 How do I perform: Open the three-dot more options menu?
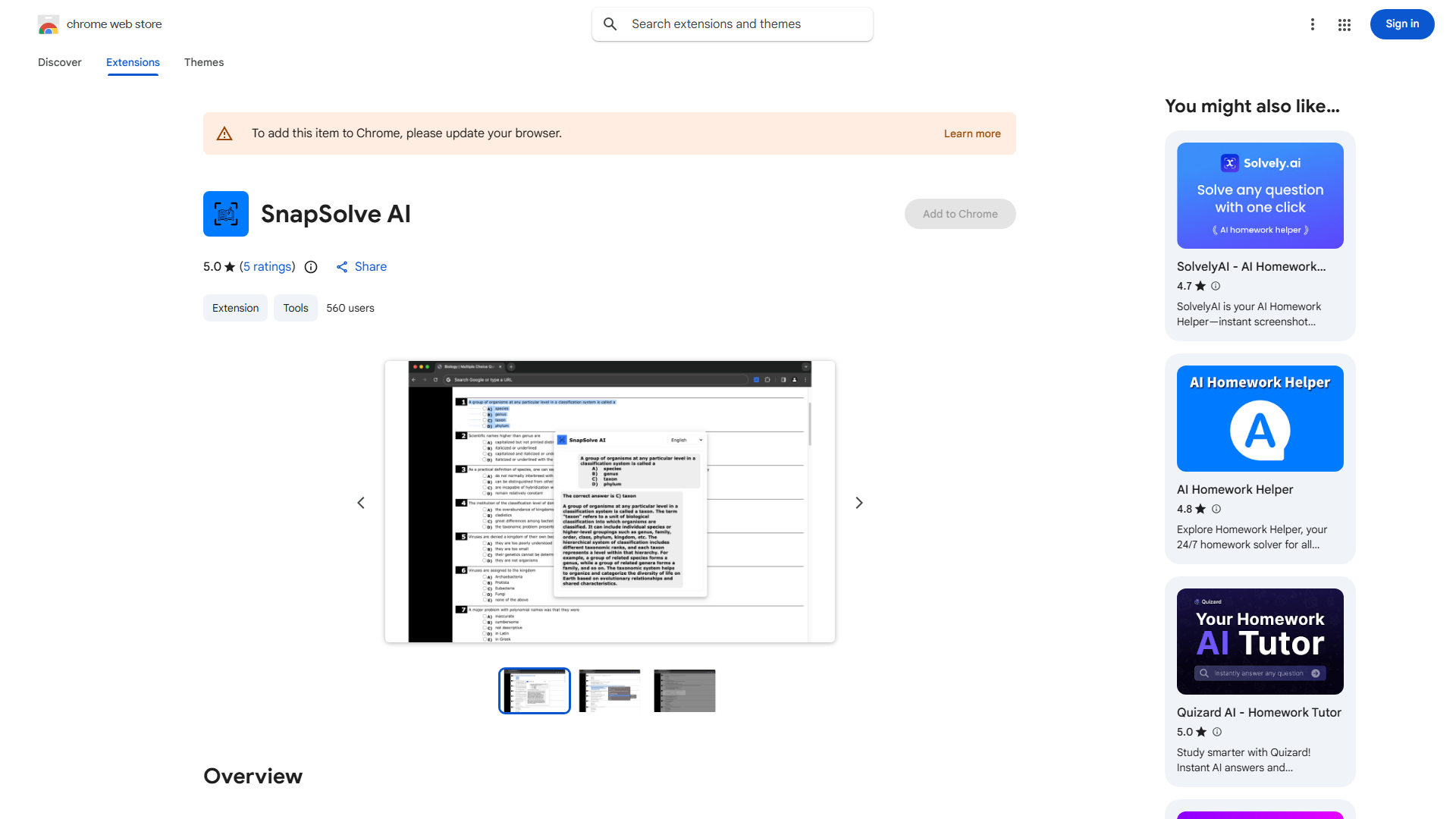point(1313,24)
